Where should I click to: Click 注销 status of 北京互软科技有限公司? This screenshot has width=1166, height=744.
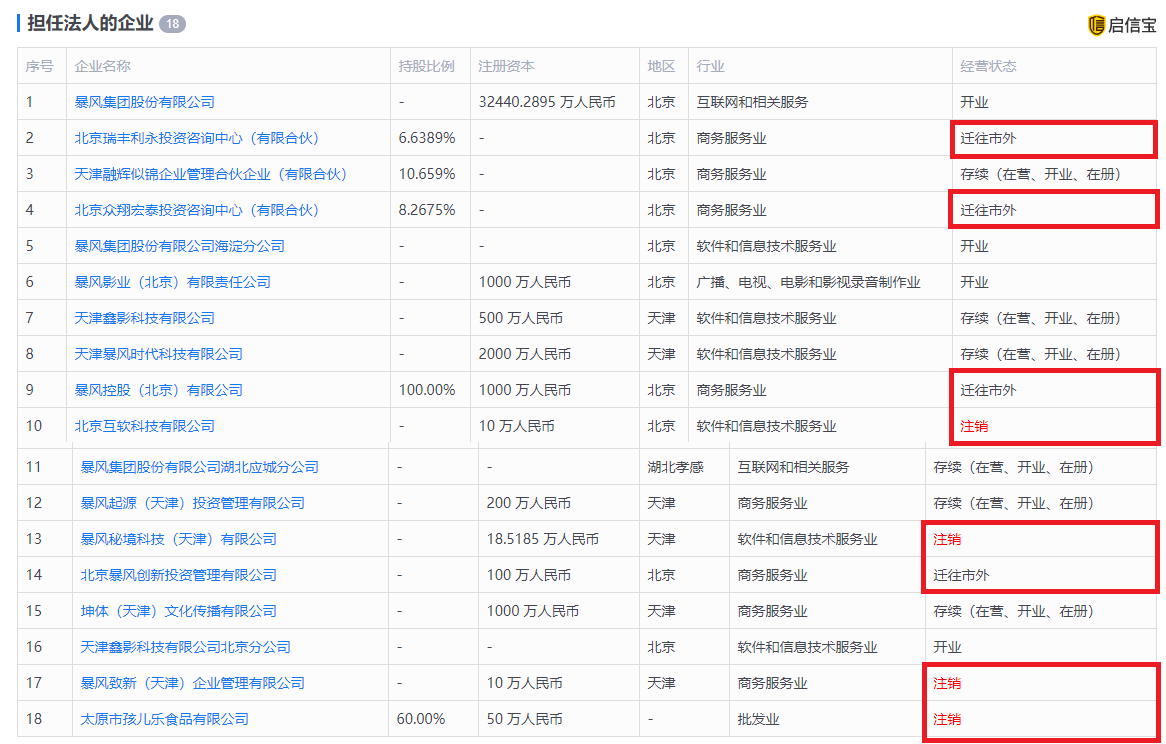(974, 426)
